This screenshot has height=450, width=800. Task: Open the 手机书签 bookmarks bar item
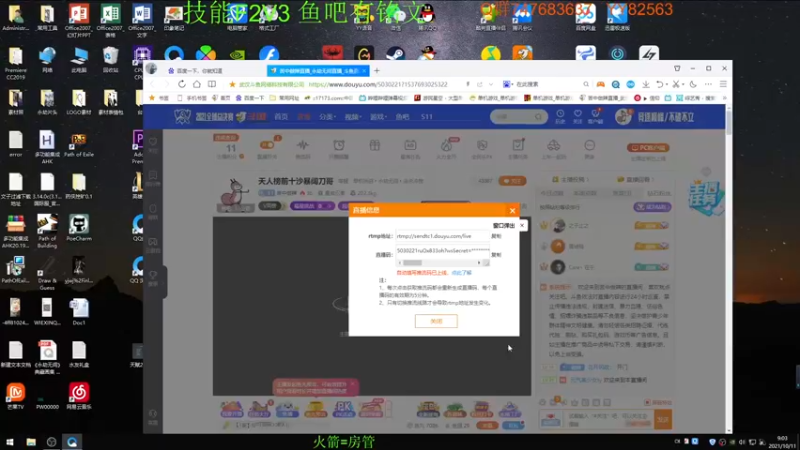click(192, 98)
